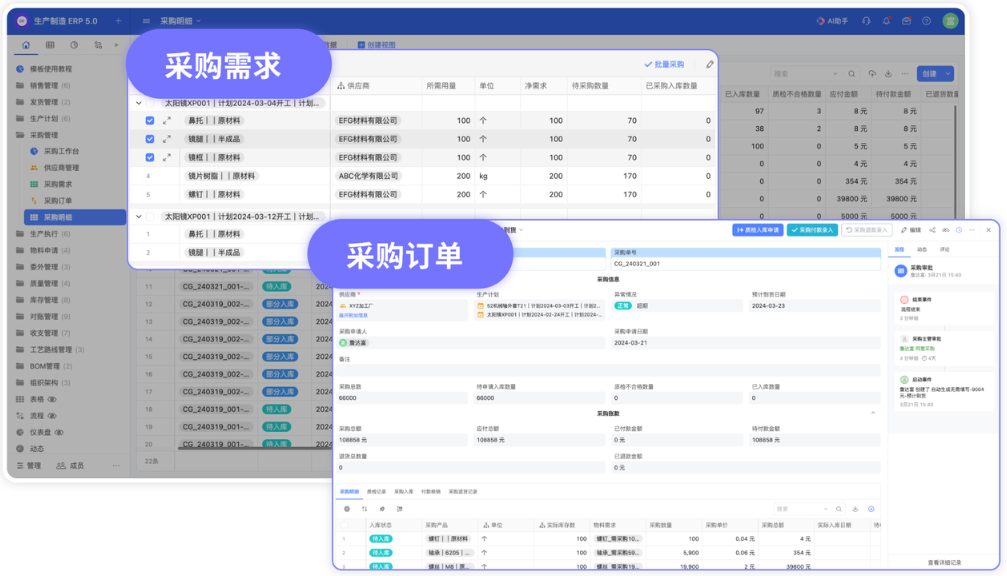1007x576 pixels.
Task: Click the sort icon in order detail table toolbar
Action: click(364, 509)
